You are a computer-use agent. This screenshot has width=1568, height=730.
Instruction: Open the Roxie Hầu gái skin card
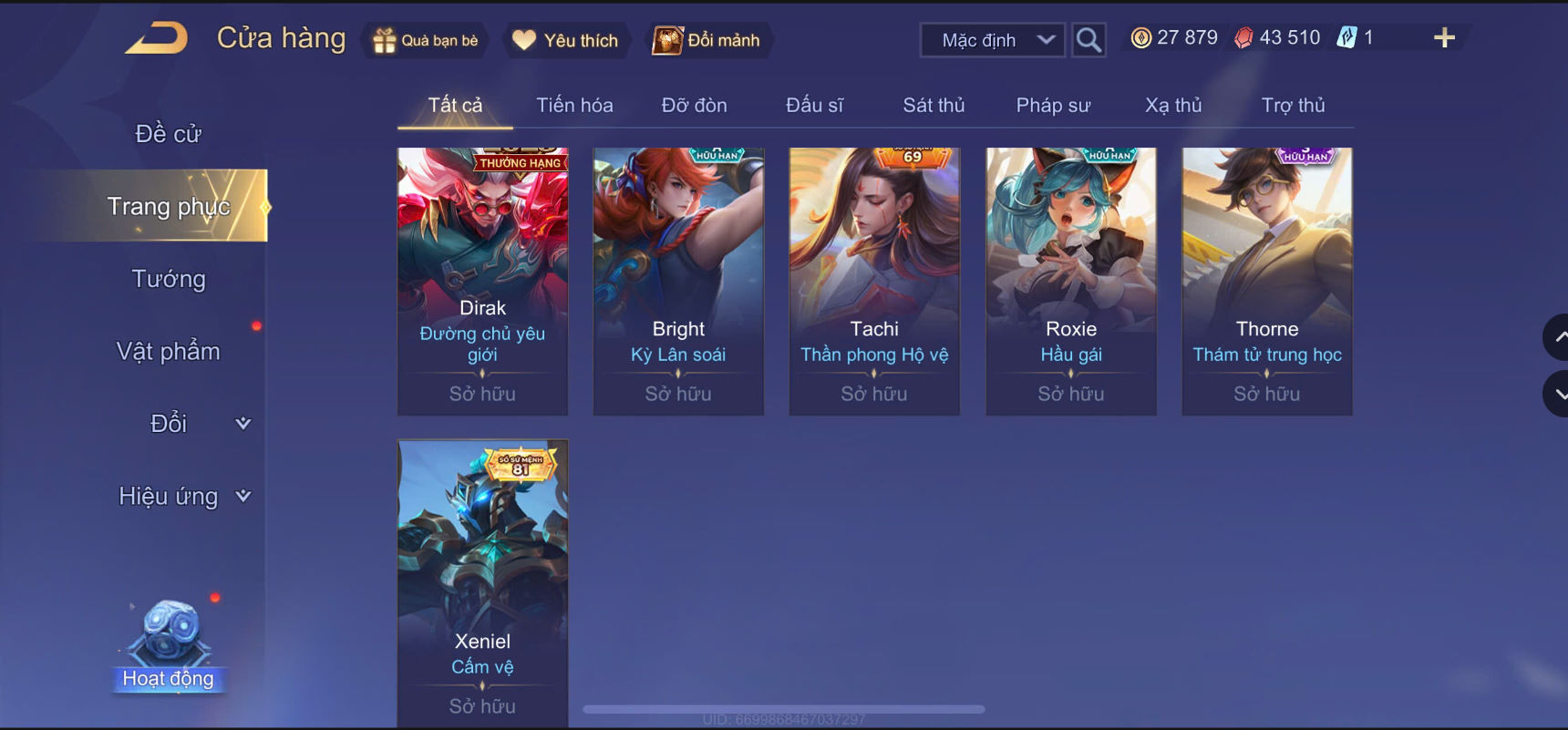click(x=1071, y=282)
